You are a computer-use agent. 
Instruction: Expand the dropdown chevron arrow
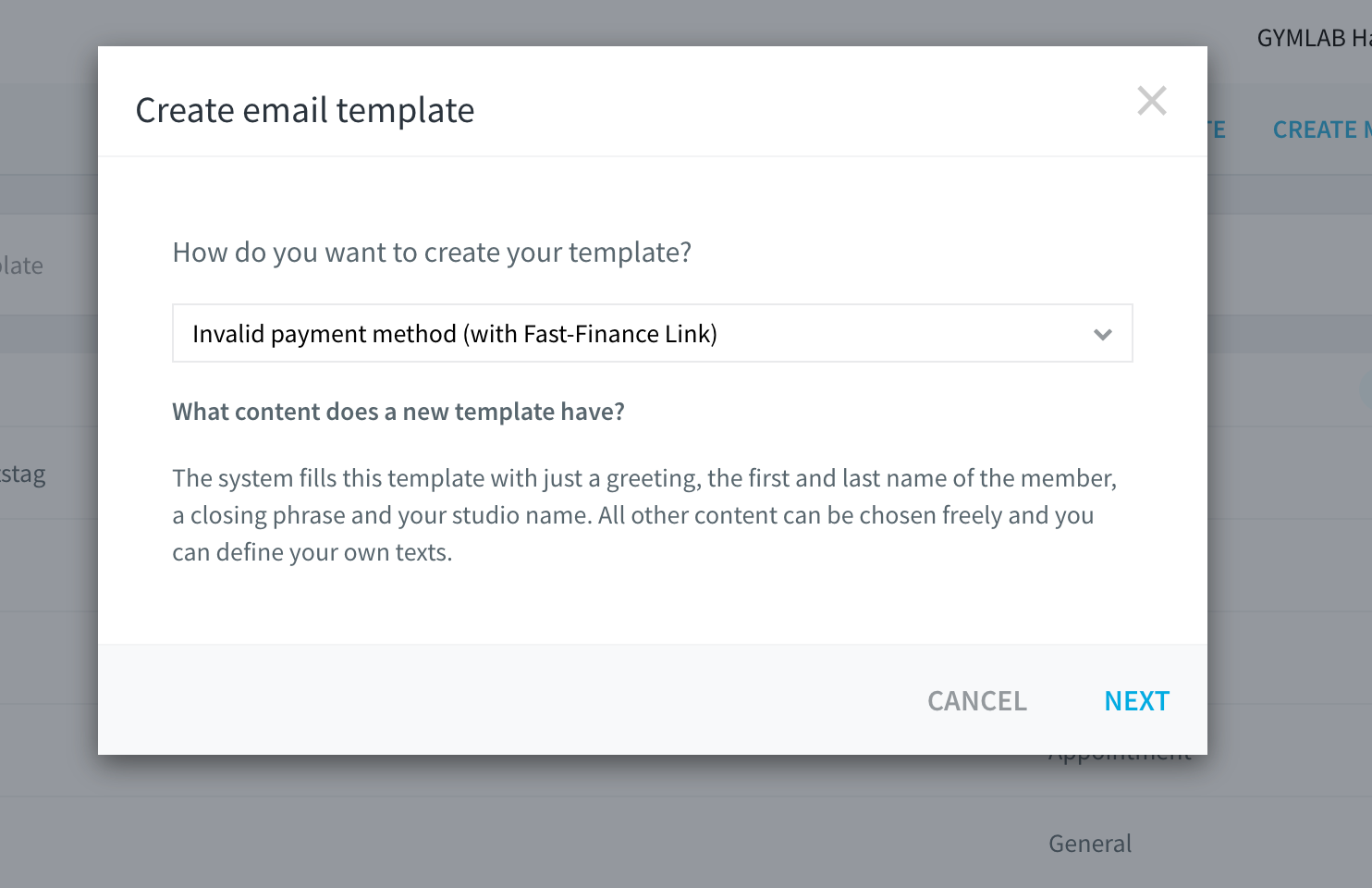1102,334
